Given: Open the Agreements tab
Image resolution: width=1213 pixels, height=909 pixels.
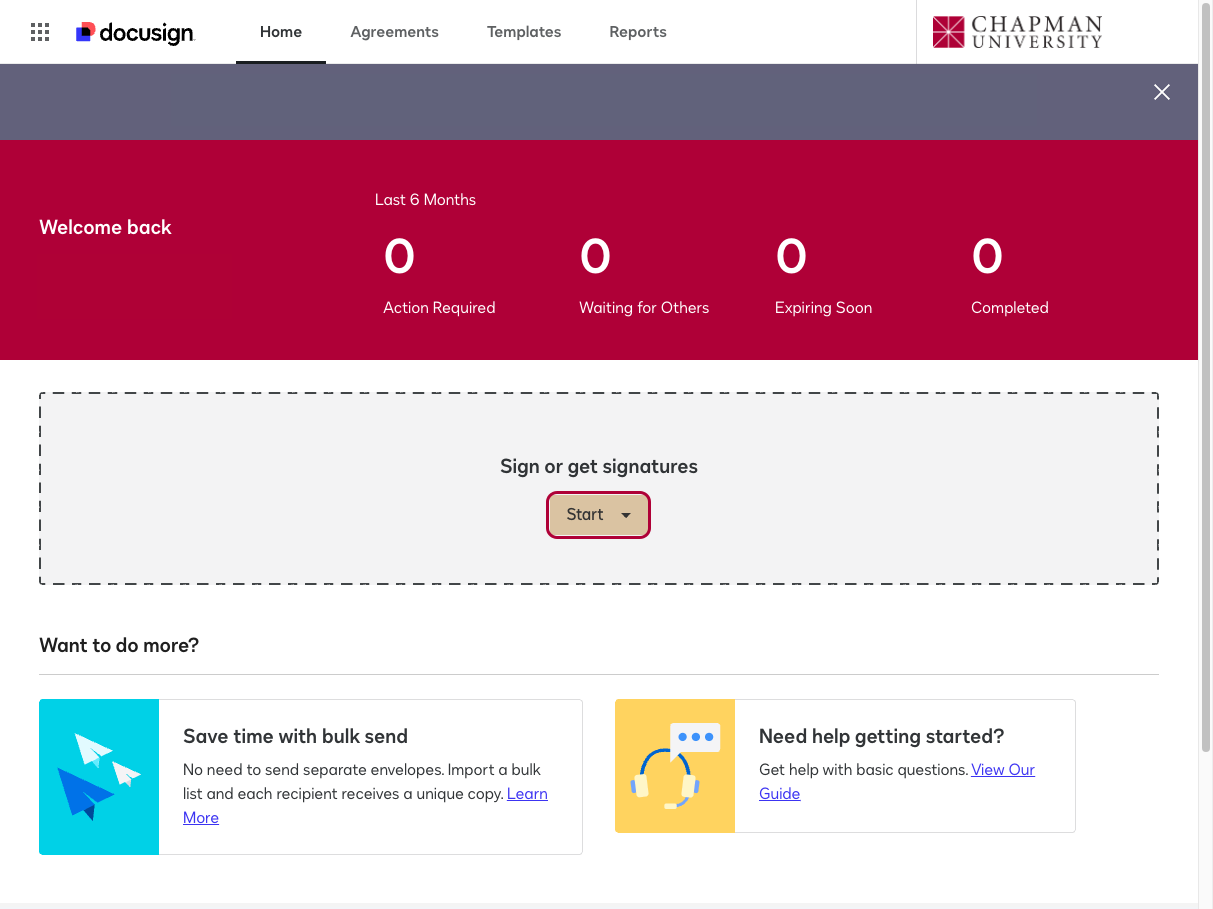Looking at the screenshot, I should coord(394,32).
